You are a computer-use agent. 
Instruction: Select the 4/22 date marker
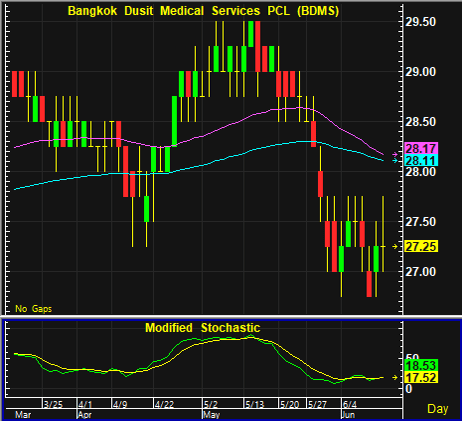(x=164, y=404)
